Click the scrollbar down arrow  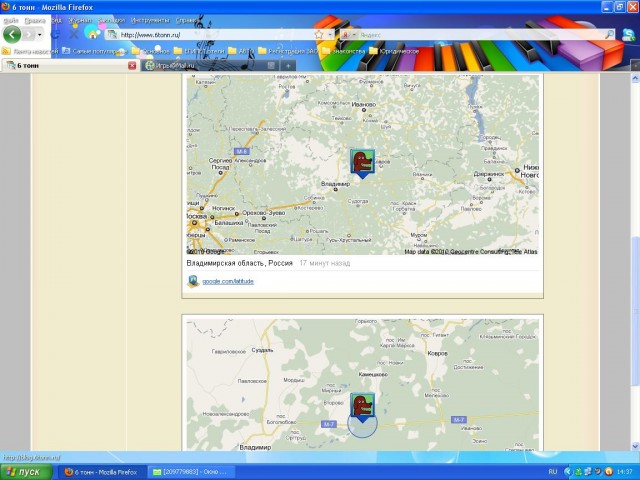[635, 446]
